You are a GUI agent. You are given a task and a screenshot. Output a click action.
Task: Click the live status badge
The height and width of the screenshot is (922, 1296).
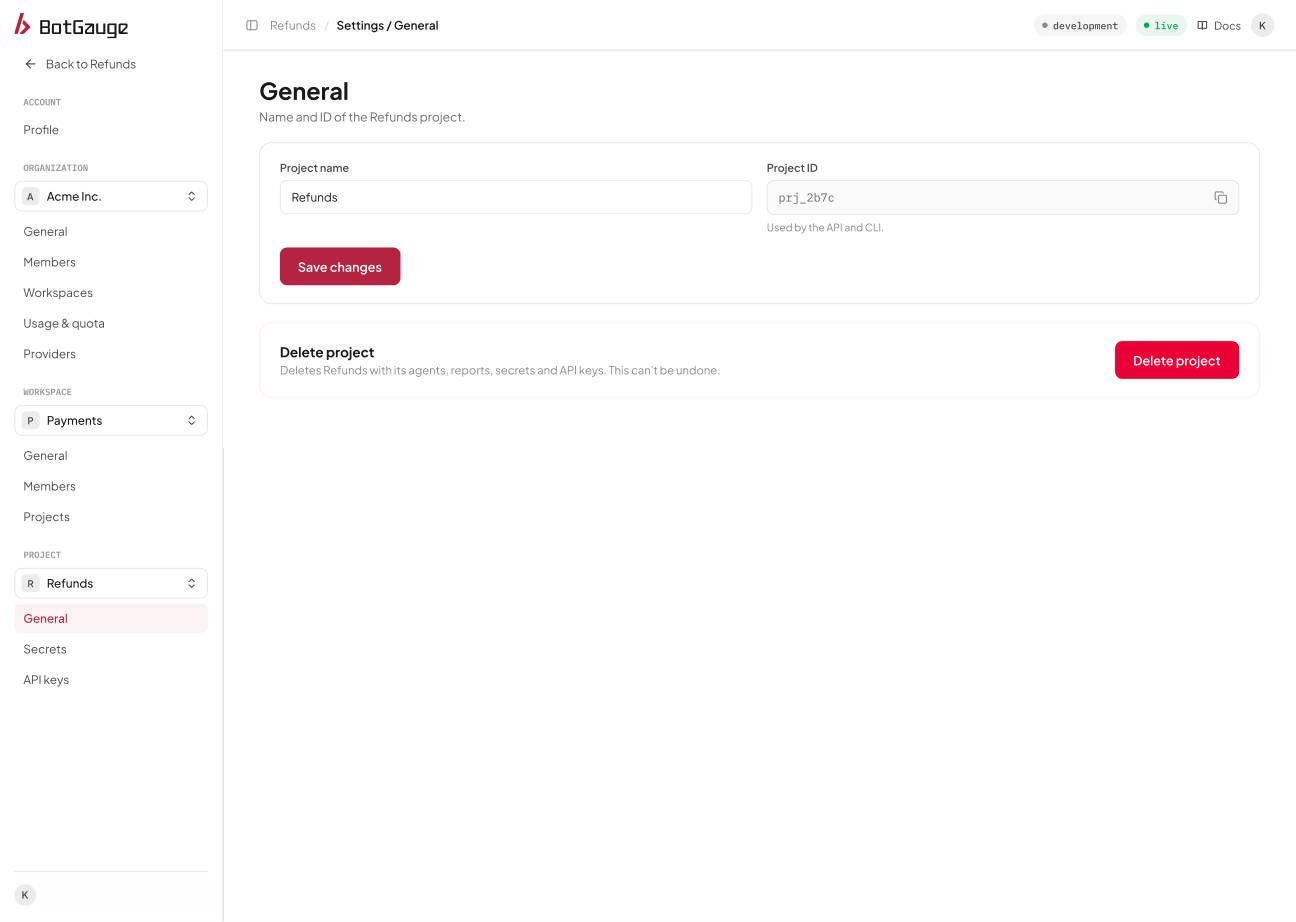coord(1161,25)
